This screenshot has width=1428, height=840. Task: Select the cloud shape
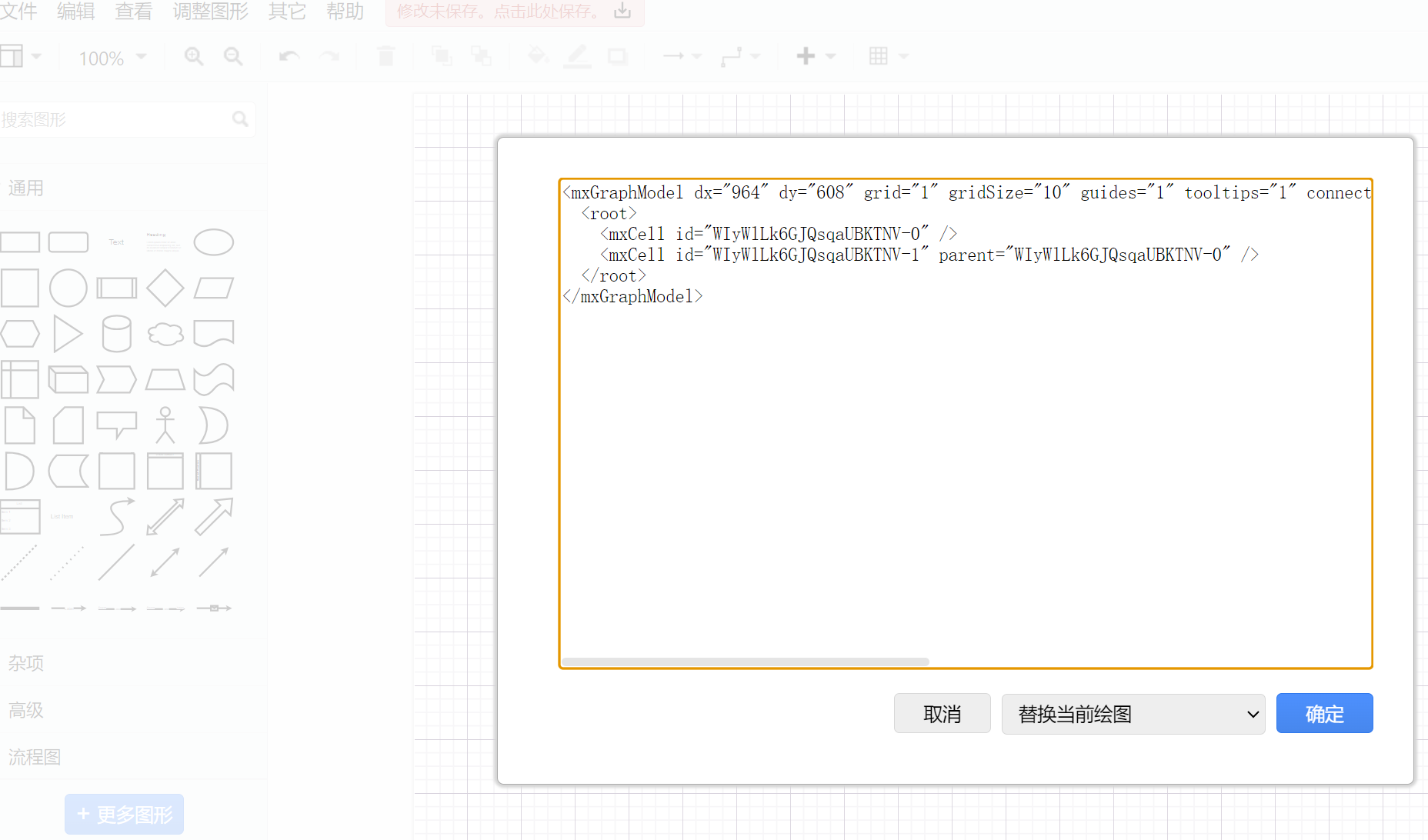point(165,334)
